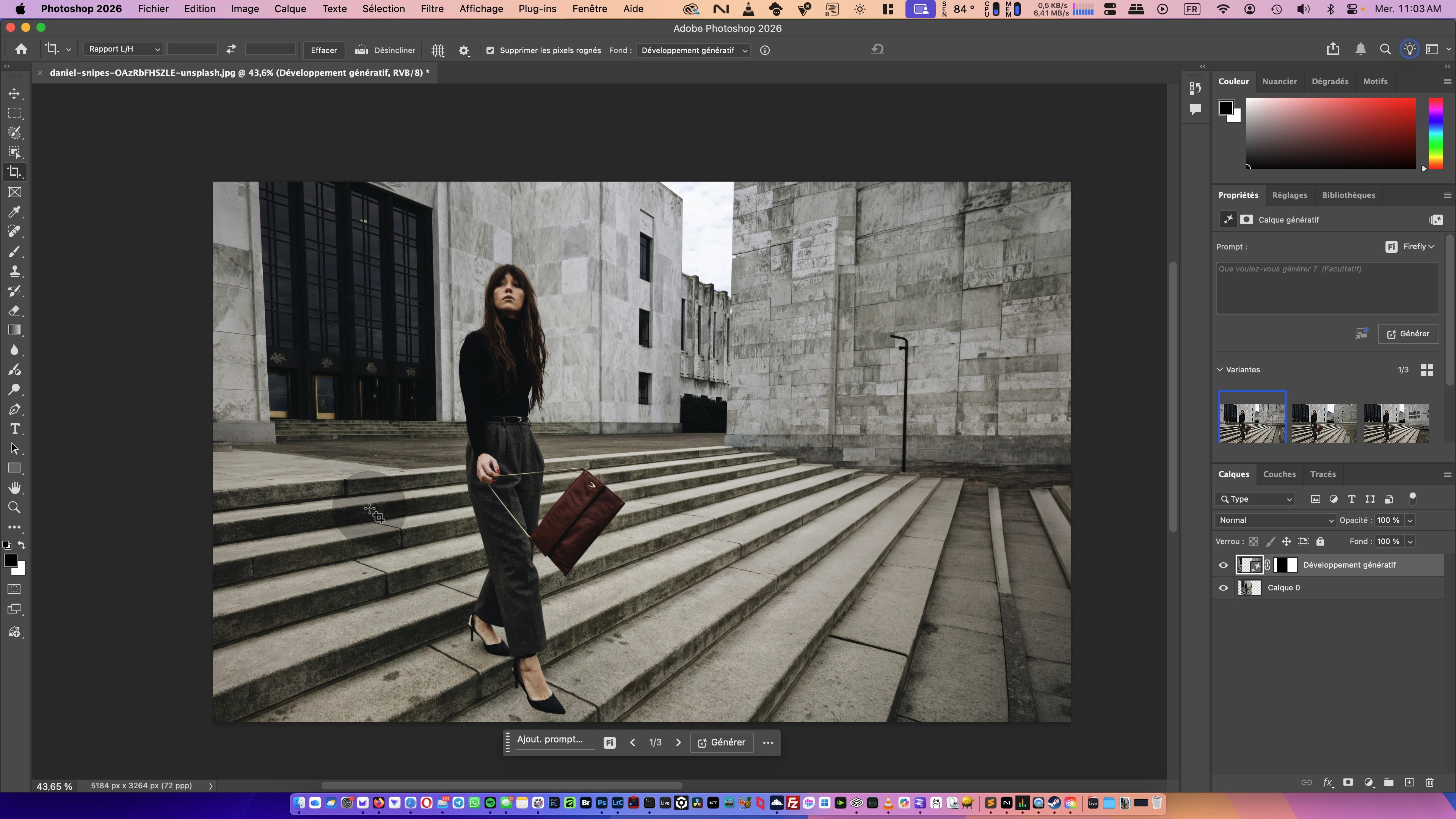The height and width of the screenshot is (819, 1456).
Task: Collapse the Variantes section
Action: [x=1220, y=370]
